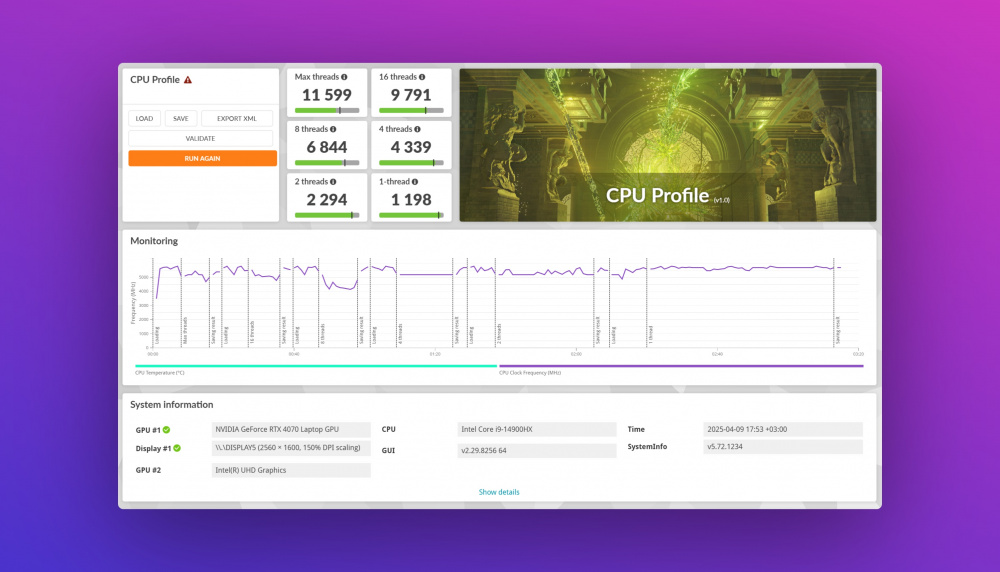Click the 4 threads score 4 339
1000x572 pixels.
(411, 147)
